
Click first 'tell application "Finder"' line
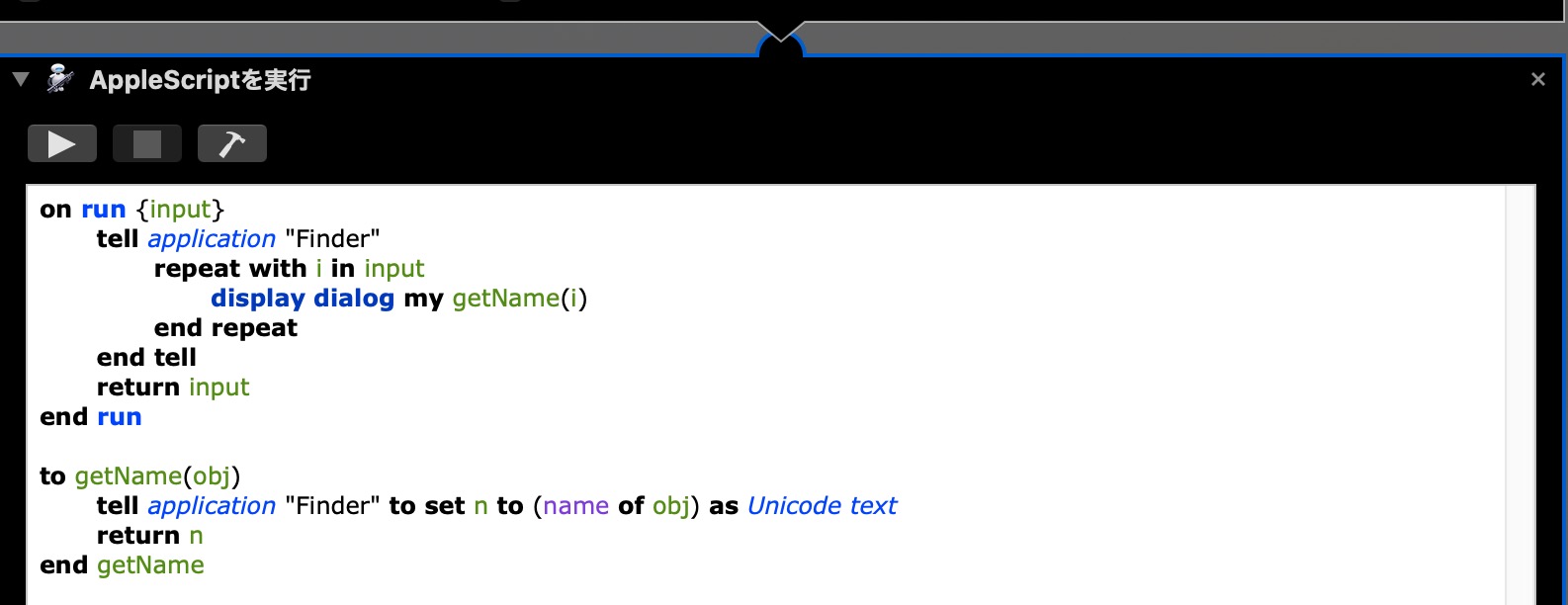pos(238,239)
